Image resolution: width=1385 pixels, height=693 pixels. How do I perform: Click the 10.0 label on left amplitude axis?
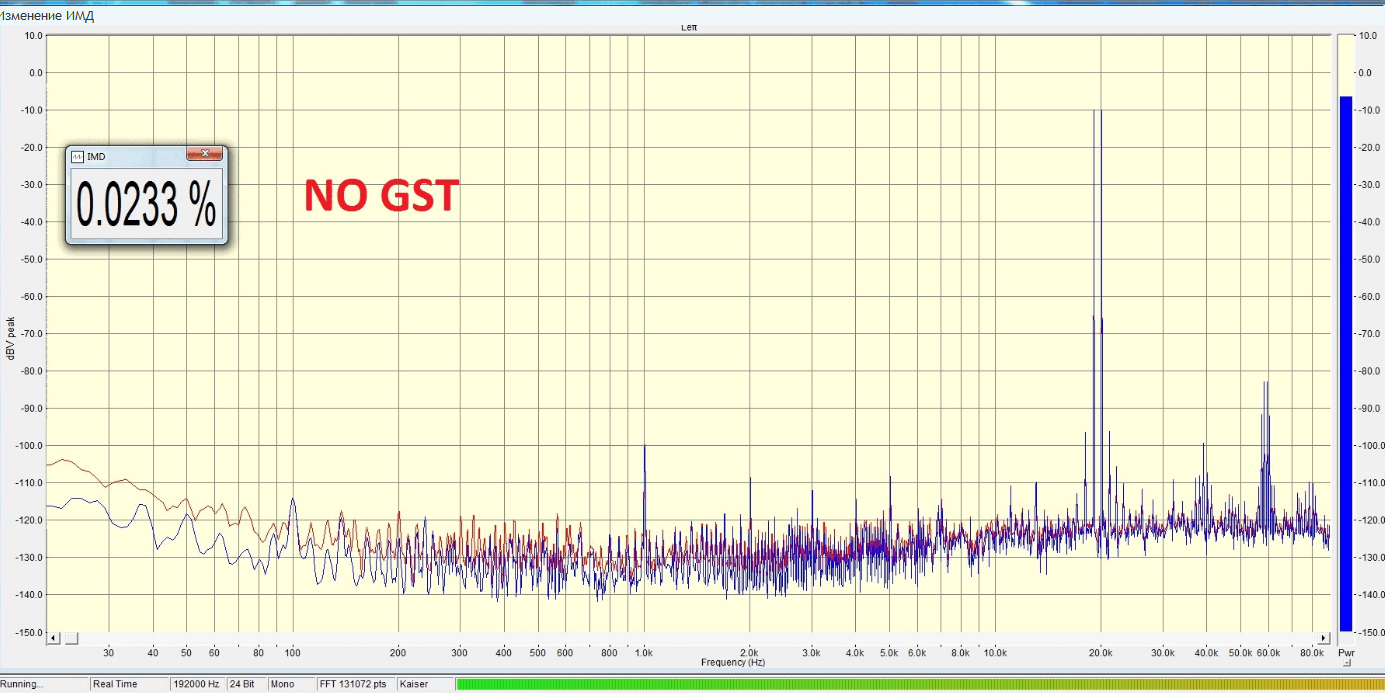pyautogui.click(x=34, y=35)
